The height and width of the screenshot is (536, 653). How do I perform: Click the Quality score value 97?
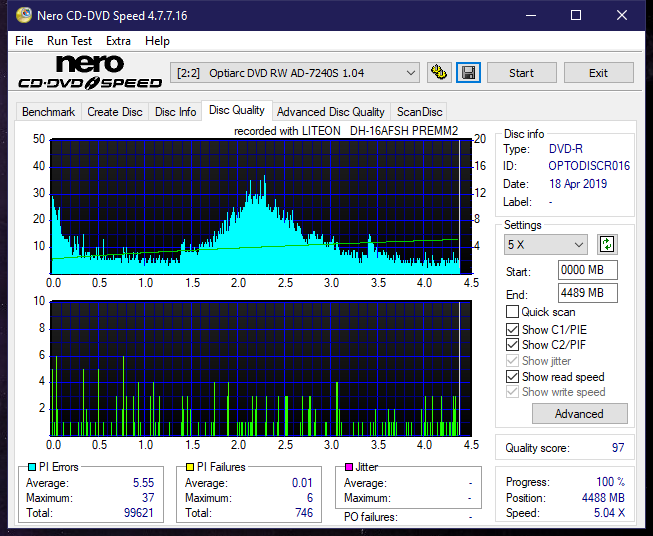[618, 448]
